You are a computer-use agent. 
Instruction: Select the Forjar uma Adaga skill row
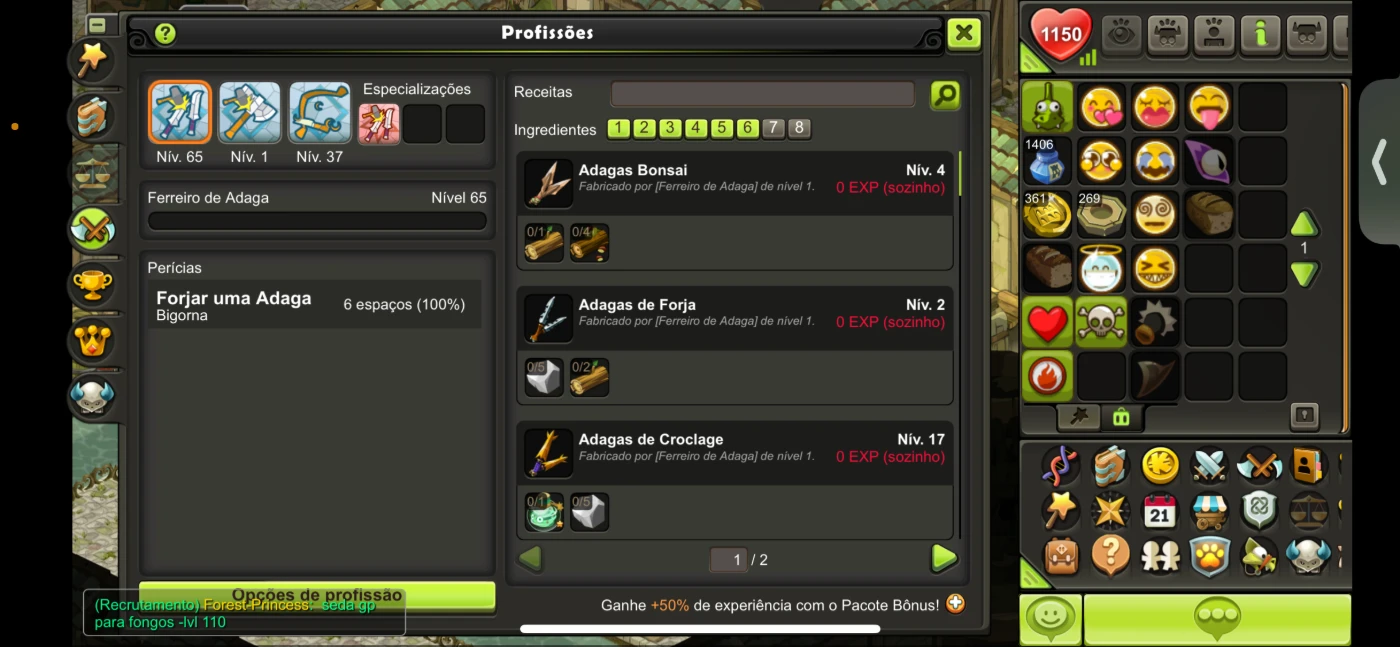[x=315, y=304]
